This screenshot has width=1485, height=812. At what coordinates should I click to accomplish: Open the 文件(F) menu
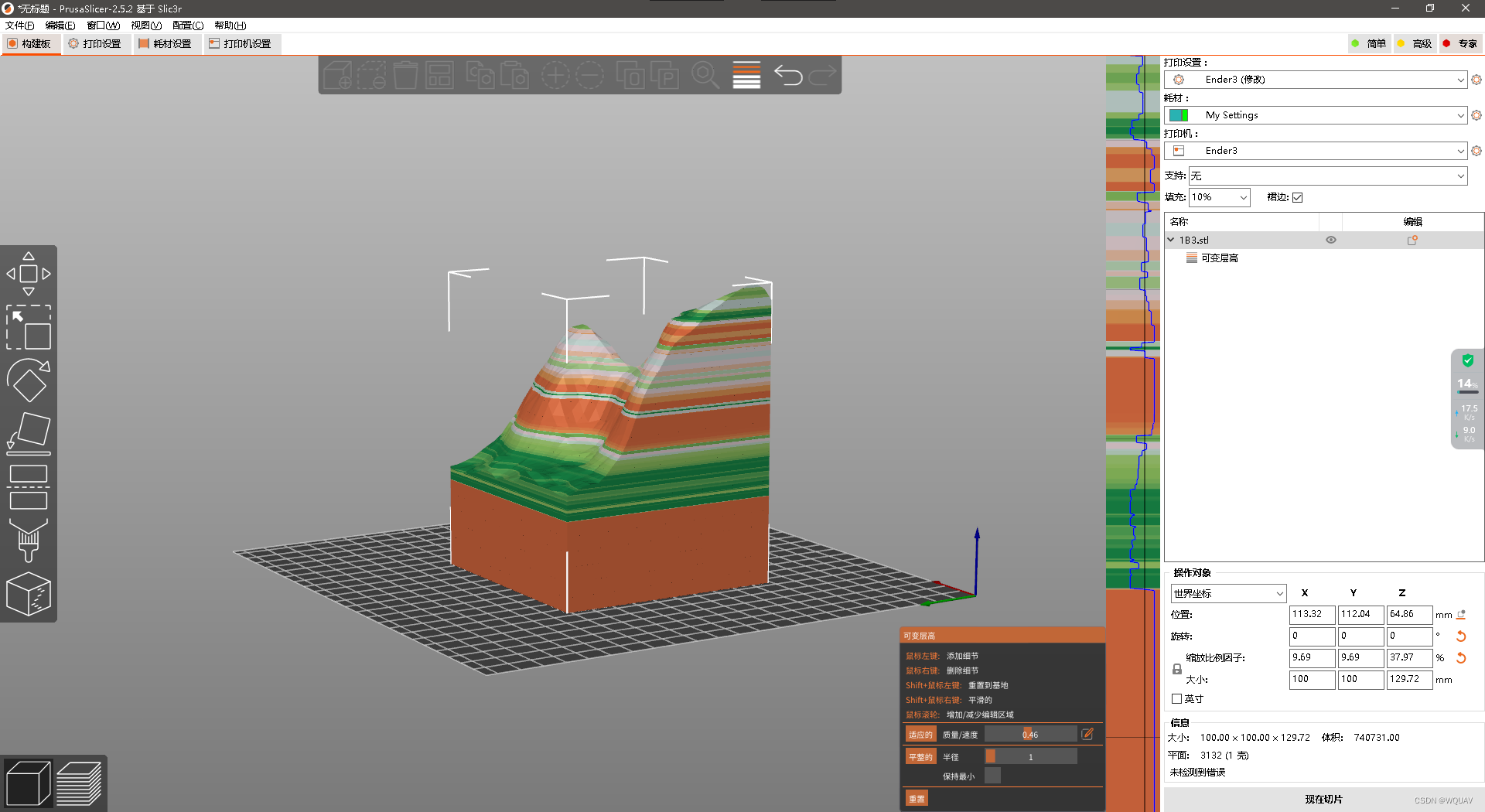click(20, 26)
